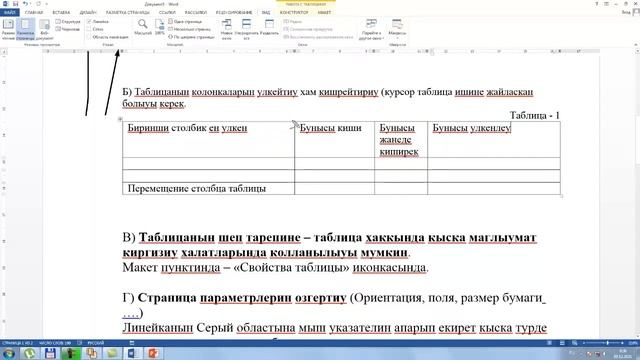Click cell 'Перемещение столбца таблицы'
This screenshot has width=640, height=360.
coord(208,188)
